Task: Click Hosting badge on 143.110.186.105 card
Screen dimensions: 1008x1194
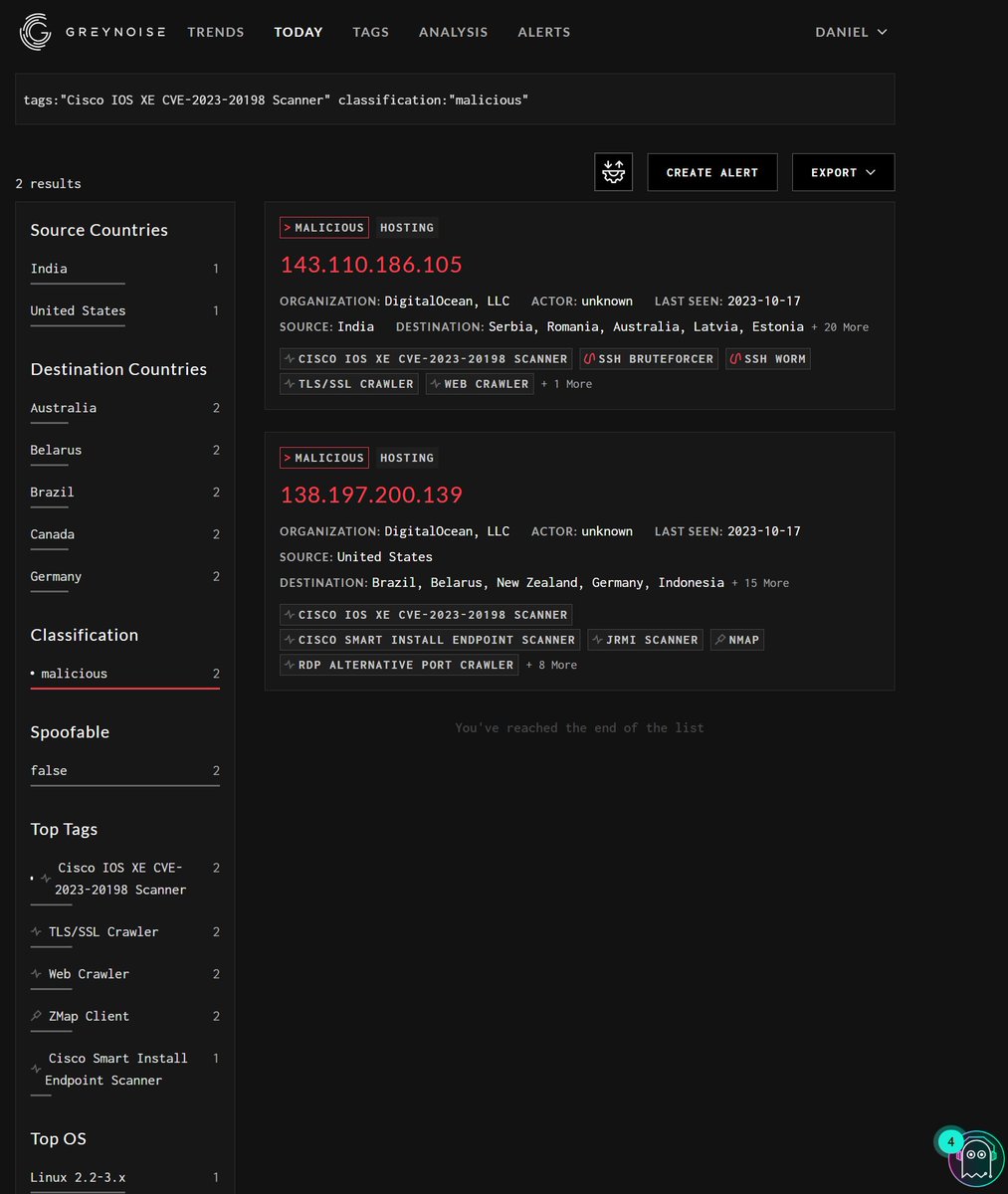Action: pyautogui.click(x=407, y=228)
